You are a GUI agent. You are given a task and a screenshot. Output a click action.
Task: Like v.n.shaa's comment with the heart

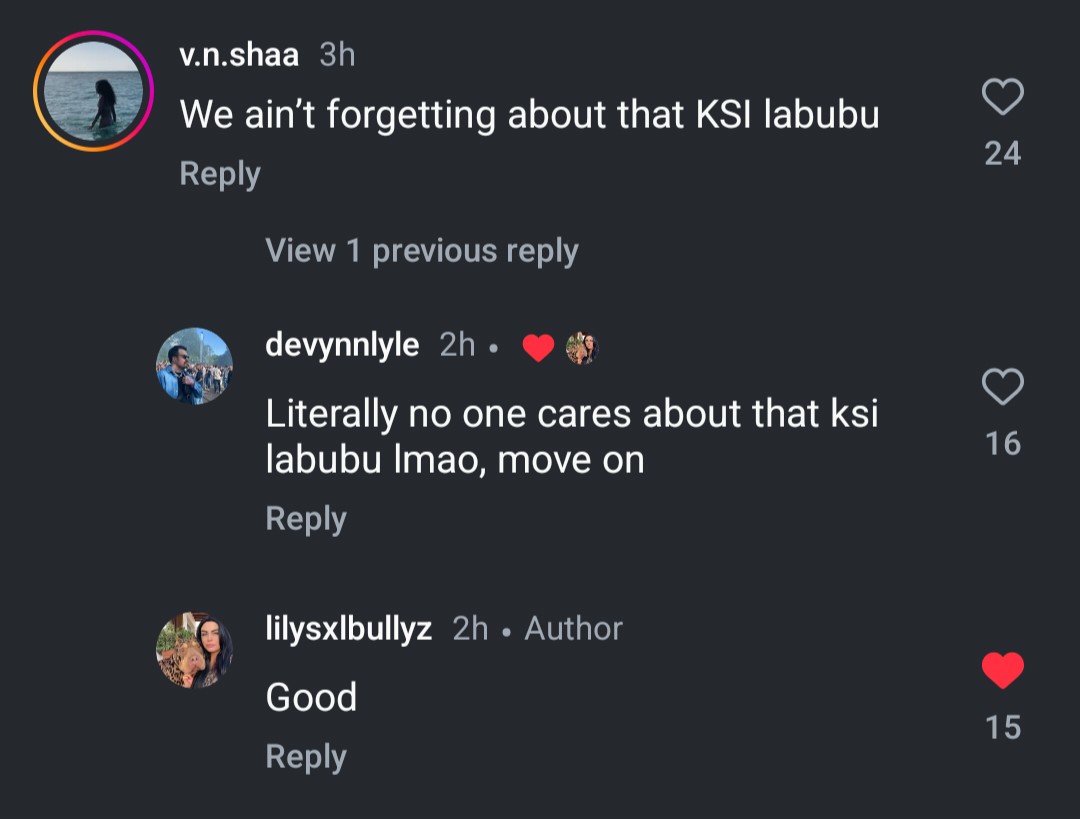point(1002,98)
